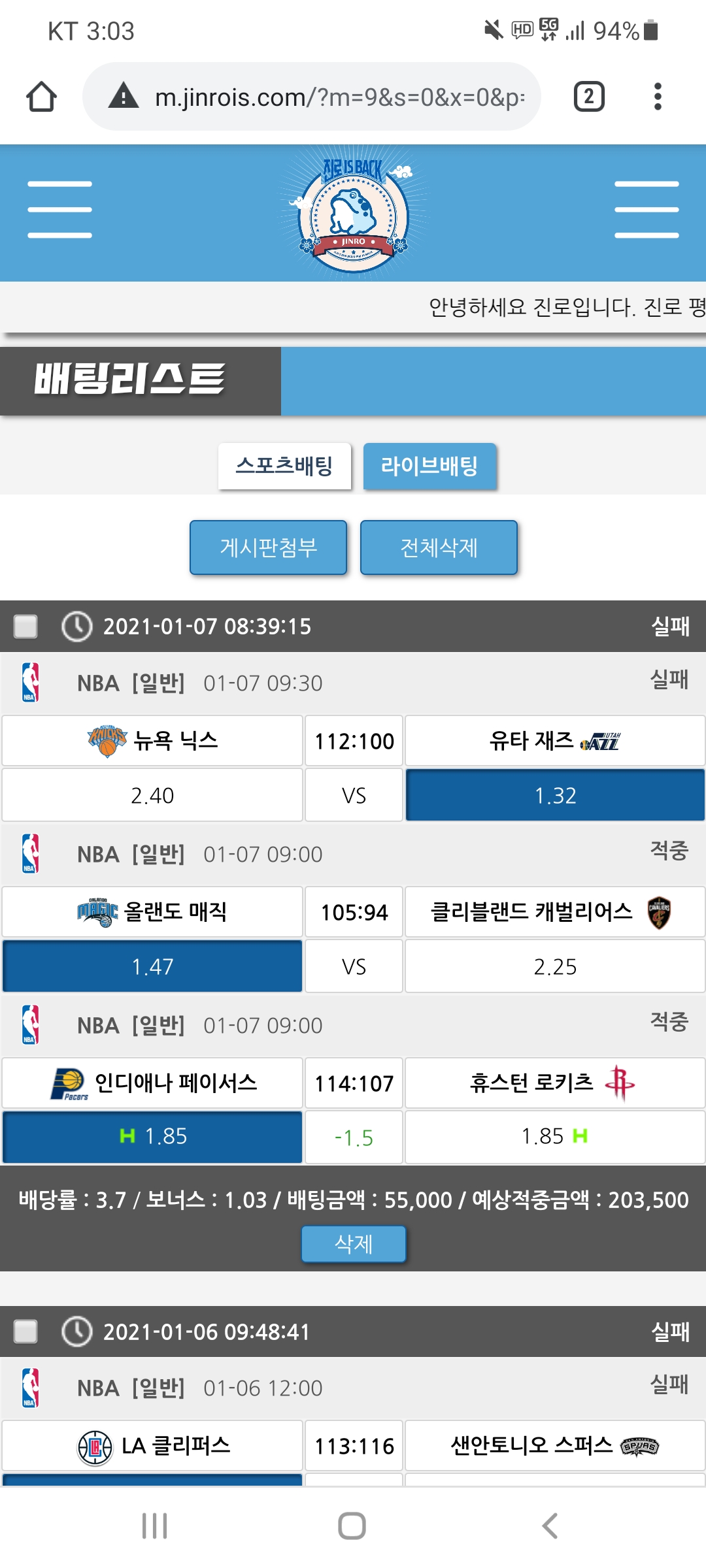This screenshot has height=1568, width=706.
Task: Tap the insecure site warning triangle icon
Action: tap(124, 96)
